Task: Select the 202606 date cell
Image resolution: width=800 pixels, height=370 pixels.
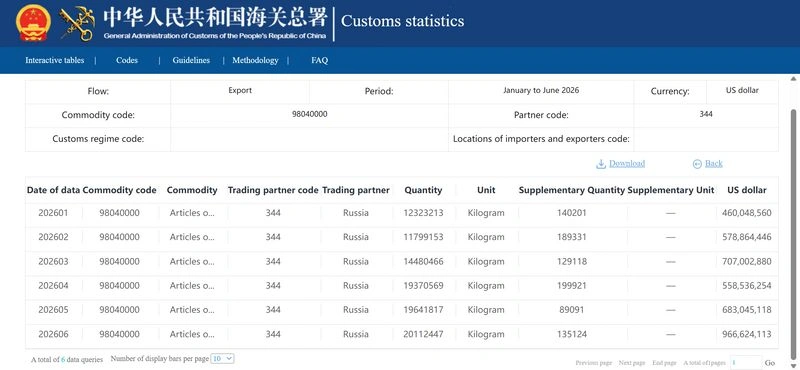Action: tap(53, 334)
